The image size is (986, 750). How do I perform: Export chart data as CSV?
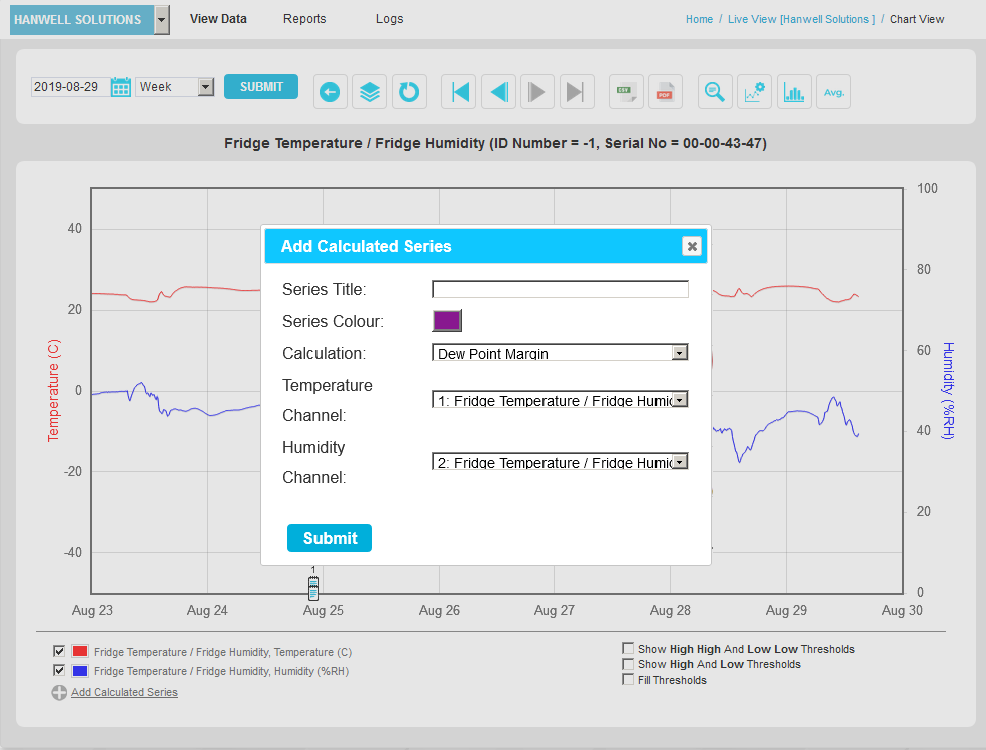point(627,92)
